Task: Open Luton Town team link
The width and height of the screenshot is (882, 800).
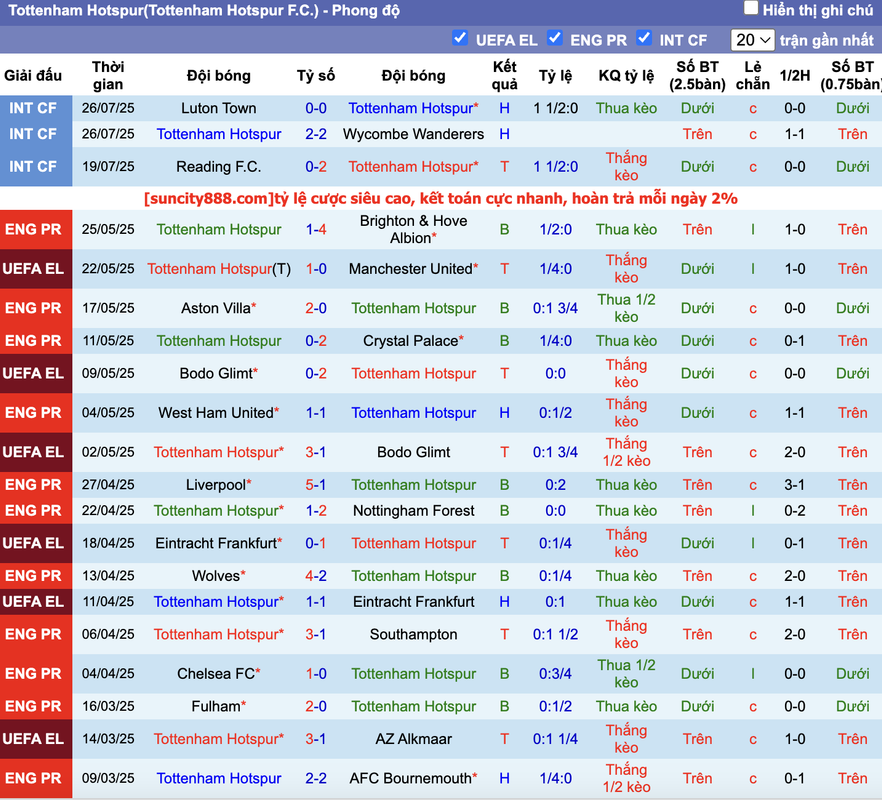Action: (218, 108)
